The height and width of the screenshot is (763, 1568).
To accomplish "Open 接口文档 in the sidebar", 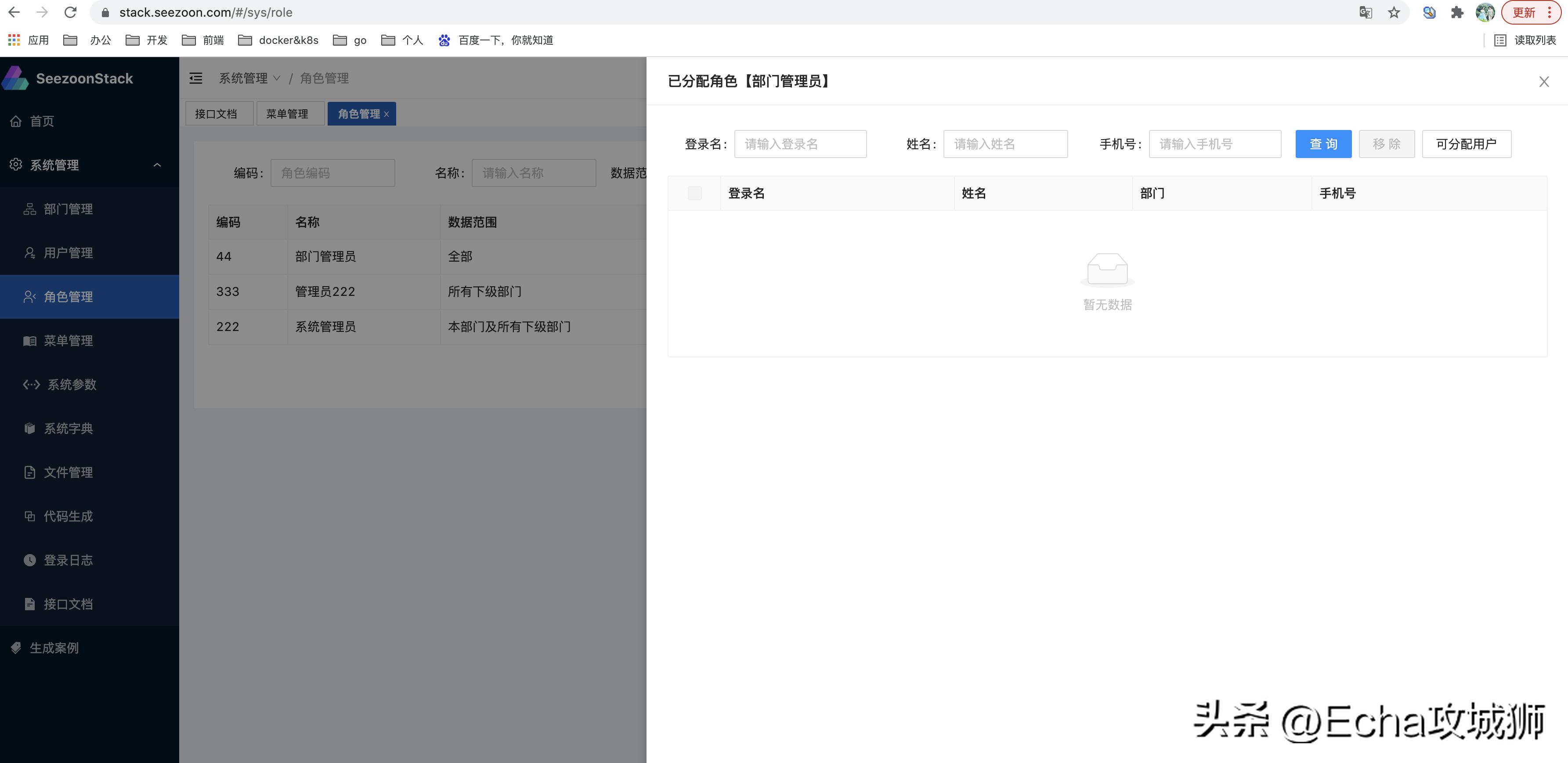I will coord(90,604).
